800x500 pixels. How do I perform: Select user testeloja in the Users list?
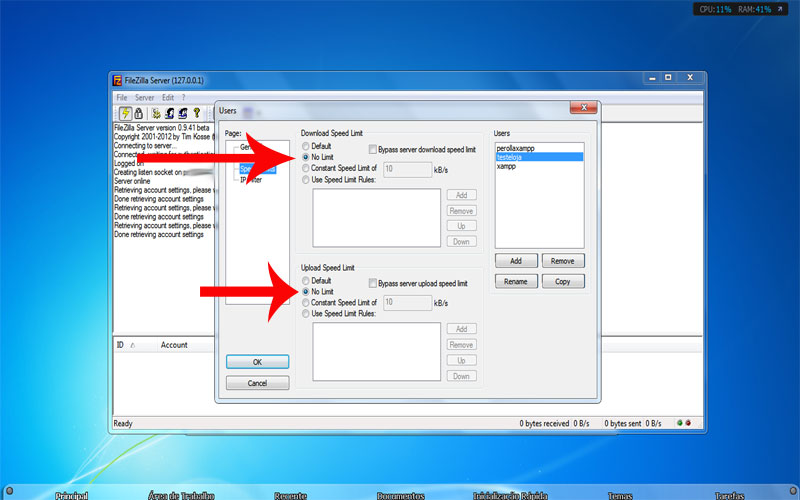(x=539, y=157)
